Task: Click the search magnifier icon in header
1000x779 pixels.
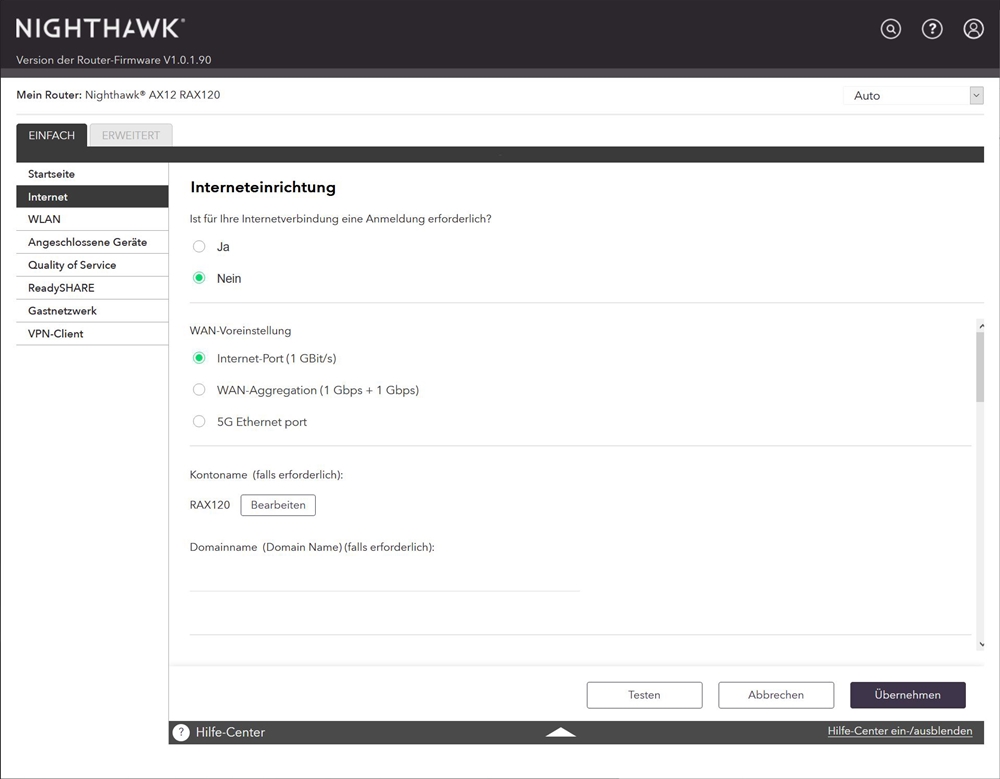Action: coord(890,29)
